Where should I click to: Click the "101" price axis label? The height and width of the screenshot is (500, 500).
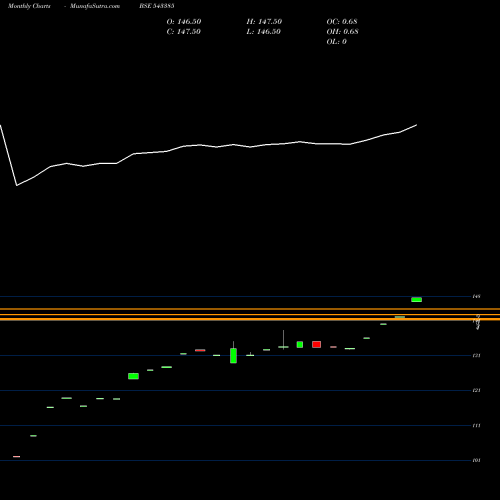coord(477,460)
